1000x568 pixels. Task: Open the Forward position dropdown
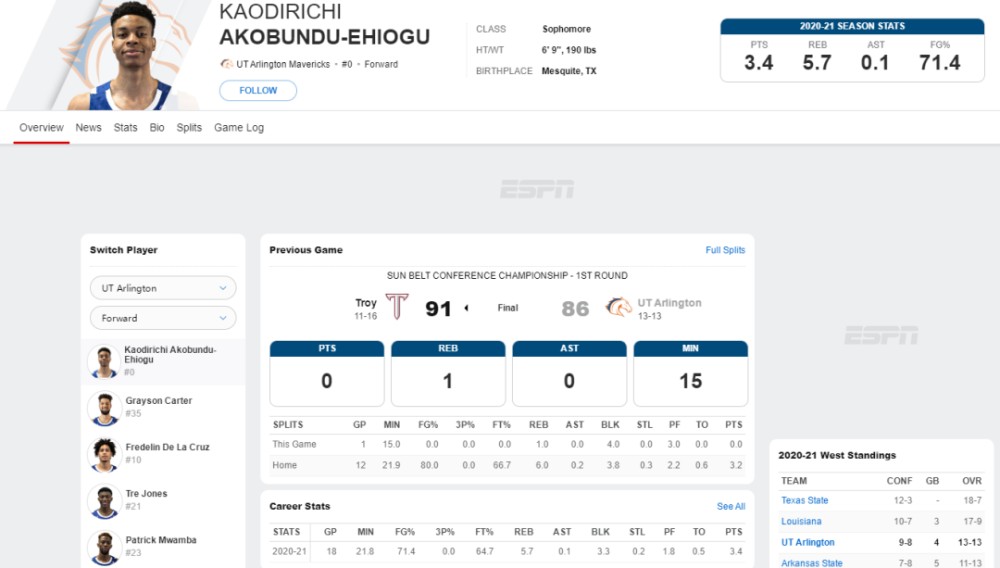[163, 318]
